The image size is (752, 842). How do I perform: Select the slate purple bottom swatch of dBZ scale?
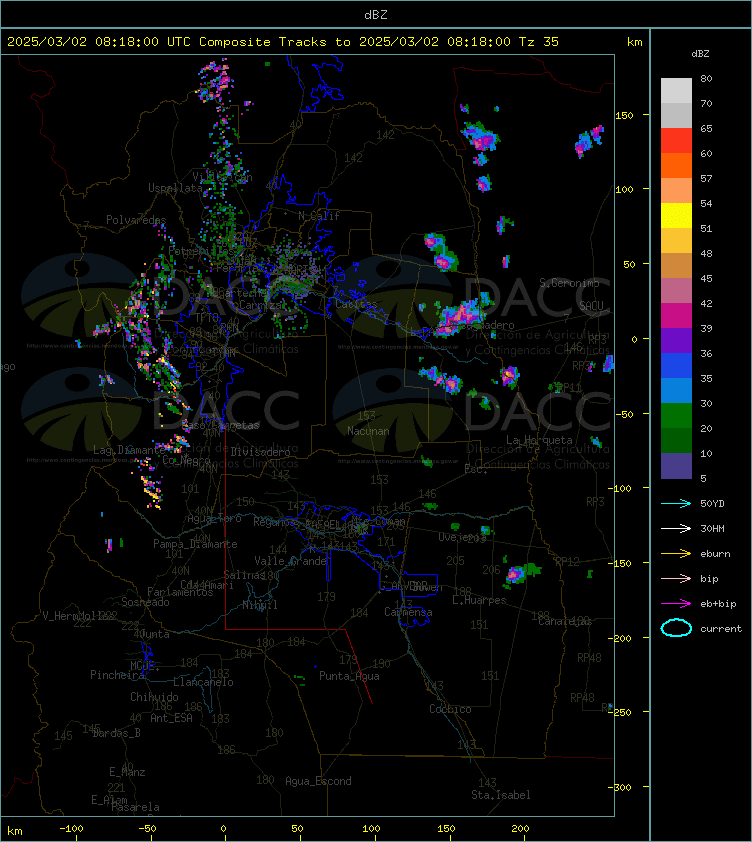676,466
